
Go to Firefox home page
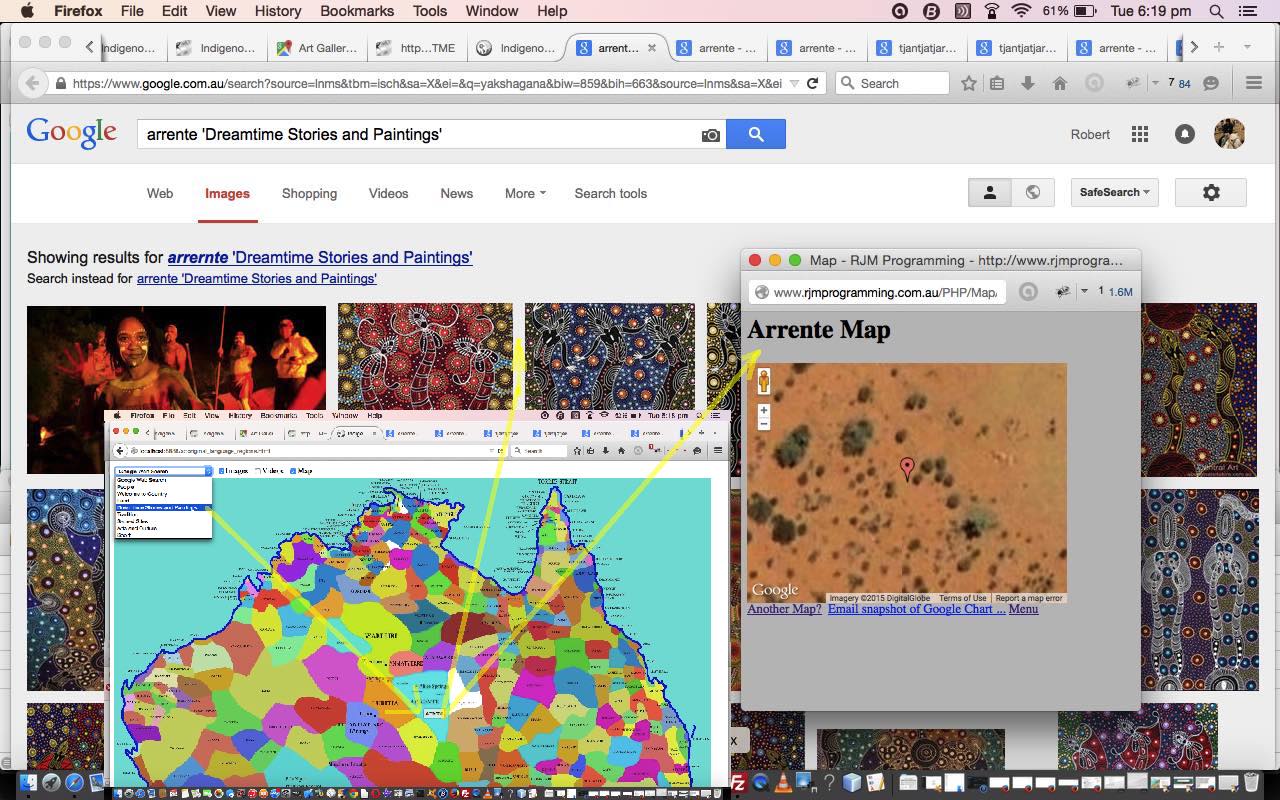coord(1060,83)
